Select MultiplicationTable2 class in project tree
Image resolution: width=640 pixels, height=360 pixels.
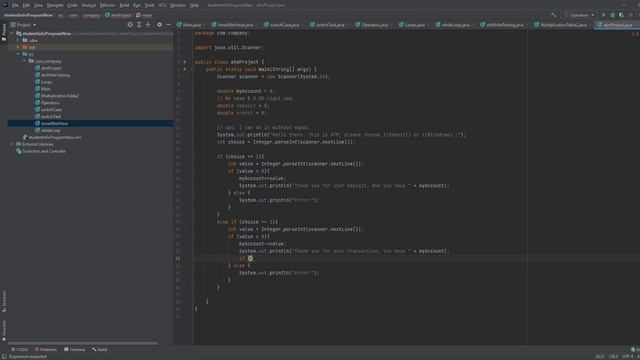click(x=60, y=96)
